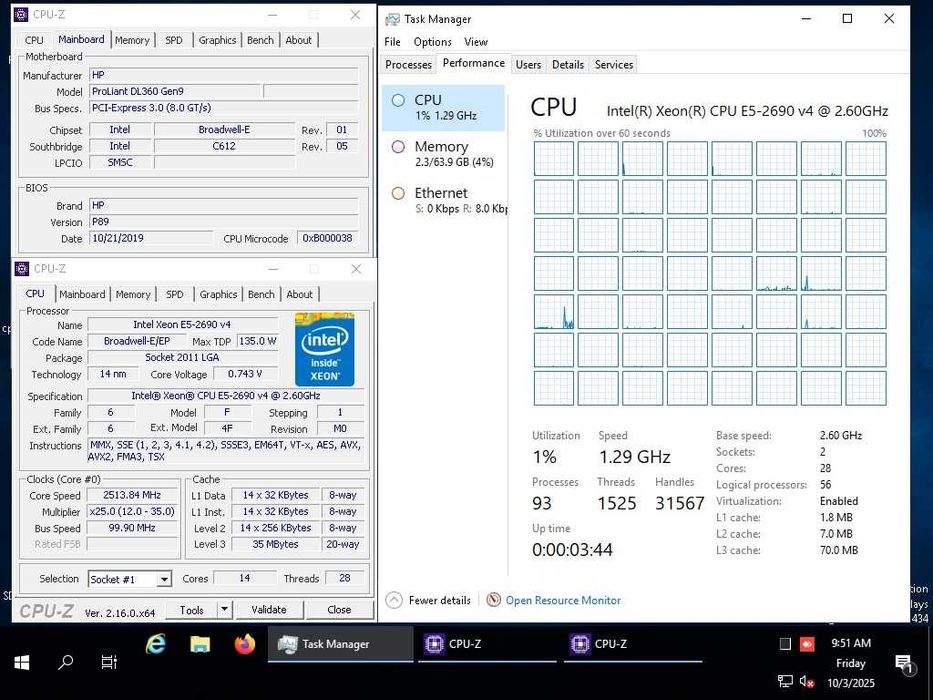Click the Open Resource Monitor gauge icon
This screenshot has height=700, width=933.
tap(493, 600)
